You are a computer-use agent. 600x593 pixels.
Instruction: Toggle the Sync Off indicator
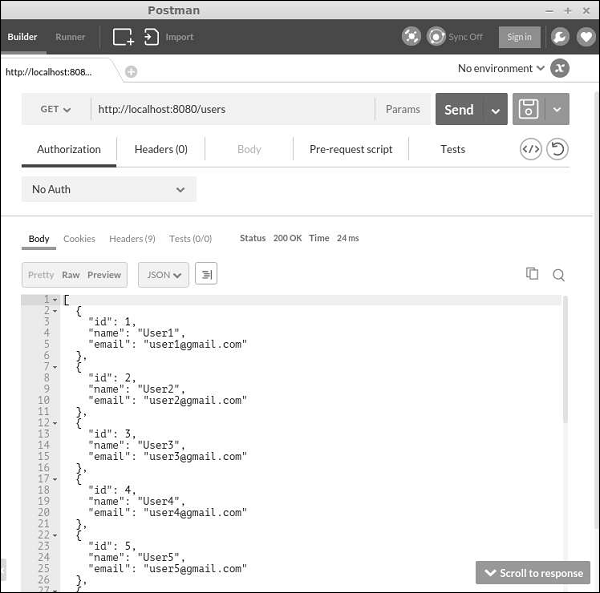coord(455,37)
